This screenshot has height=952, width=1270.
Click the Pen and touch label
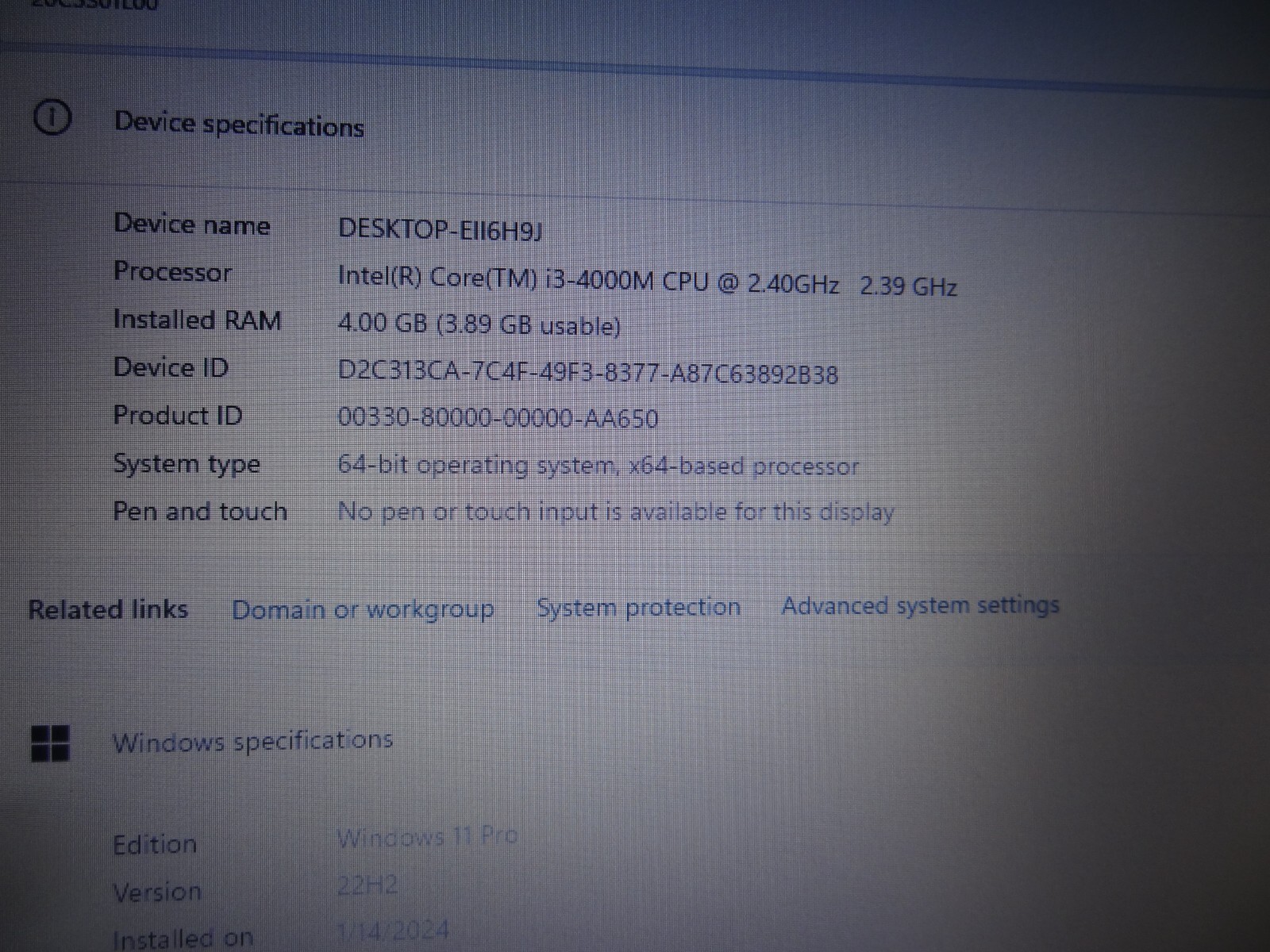200,511
